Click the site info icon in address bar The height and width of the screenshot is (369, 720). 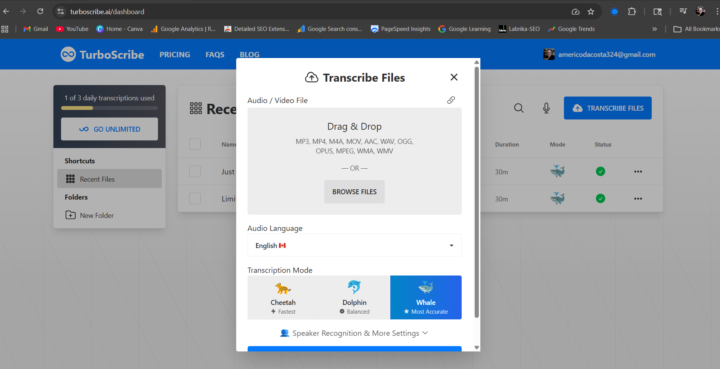click(61, 11)
